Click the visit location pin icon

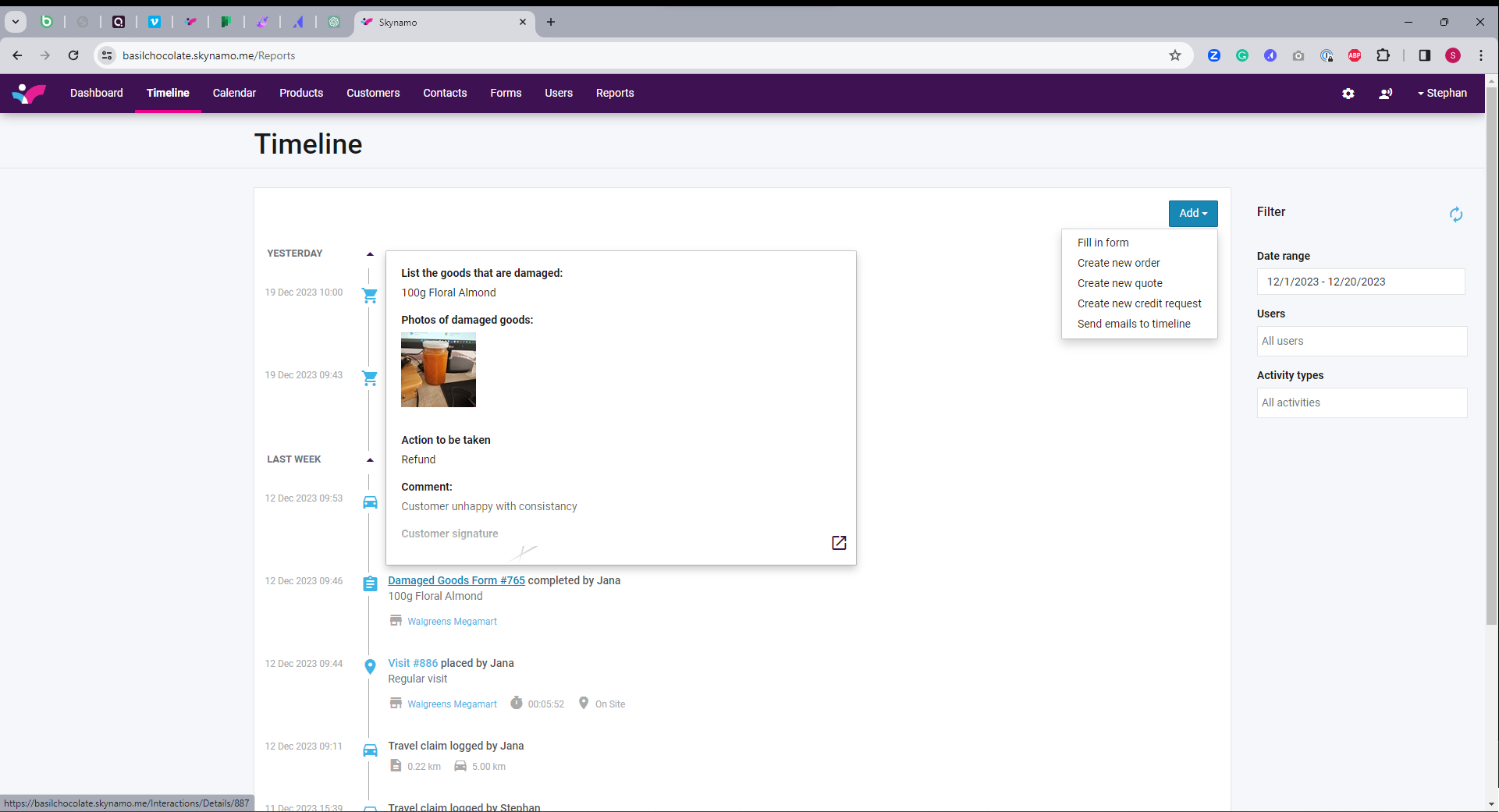click(x=370, y=667)
